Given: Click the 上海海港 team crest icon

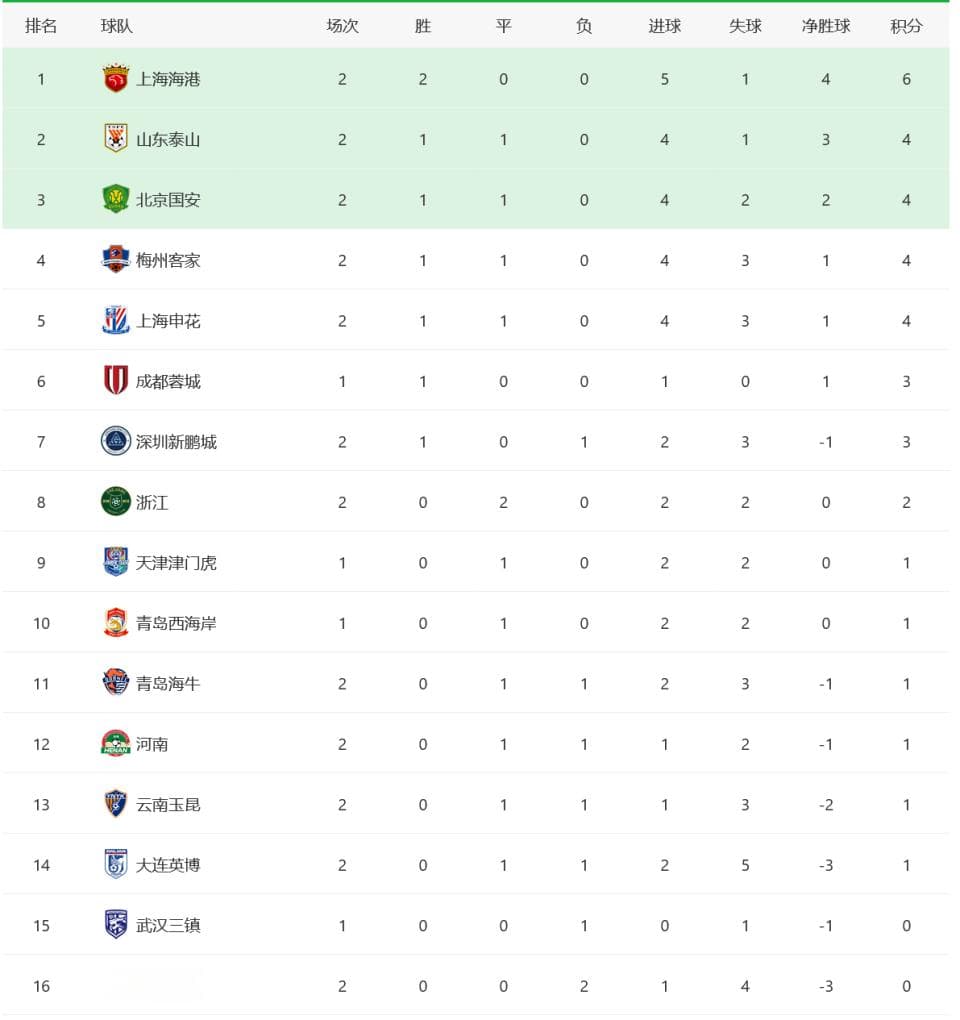Looking at the screenshot, I should click(x=116, y=79).
